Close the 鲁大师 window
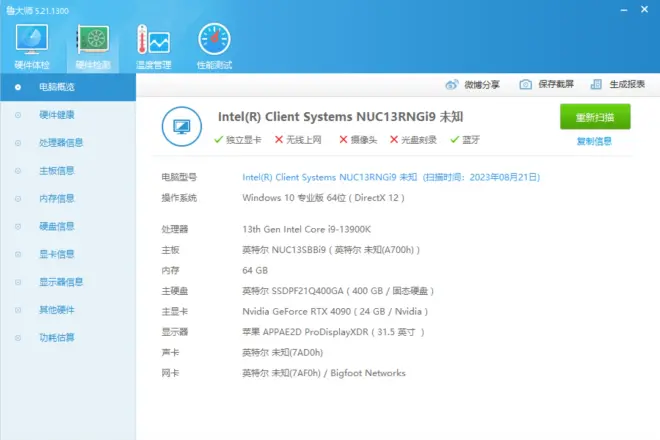Screen dimensions: 660x440 [644, 9]
